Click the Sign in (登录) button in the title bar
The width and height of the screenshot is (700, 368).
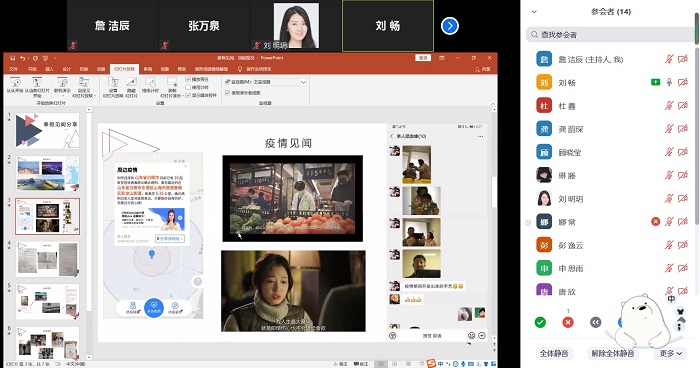coord(423,58)
